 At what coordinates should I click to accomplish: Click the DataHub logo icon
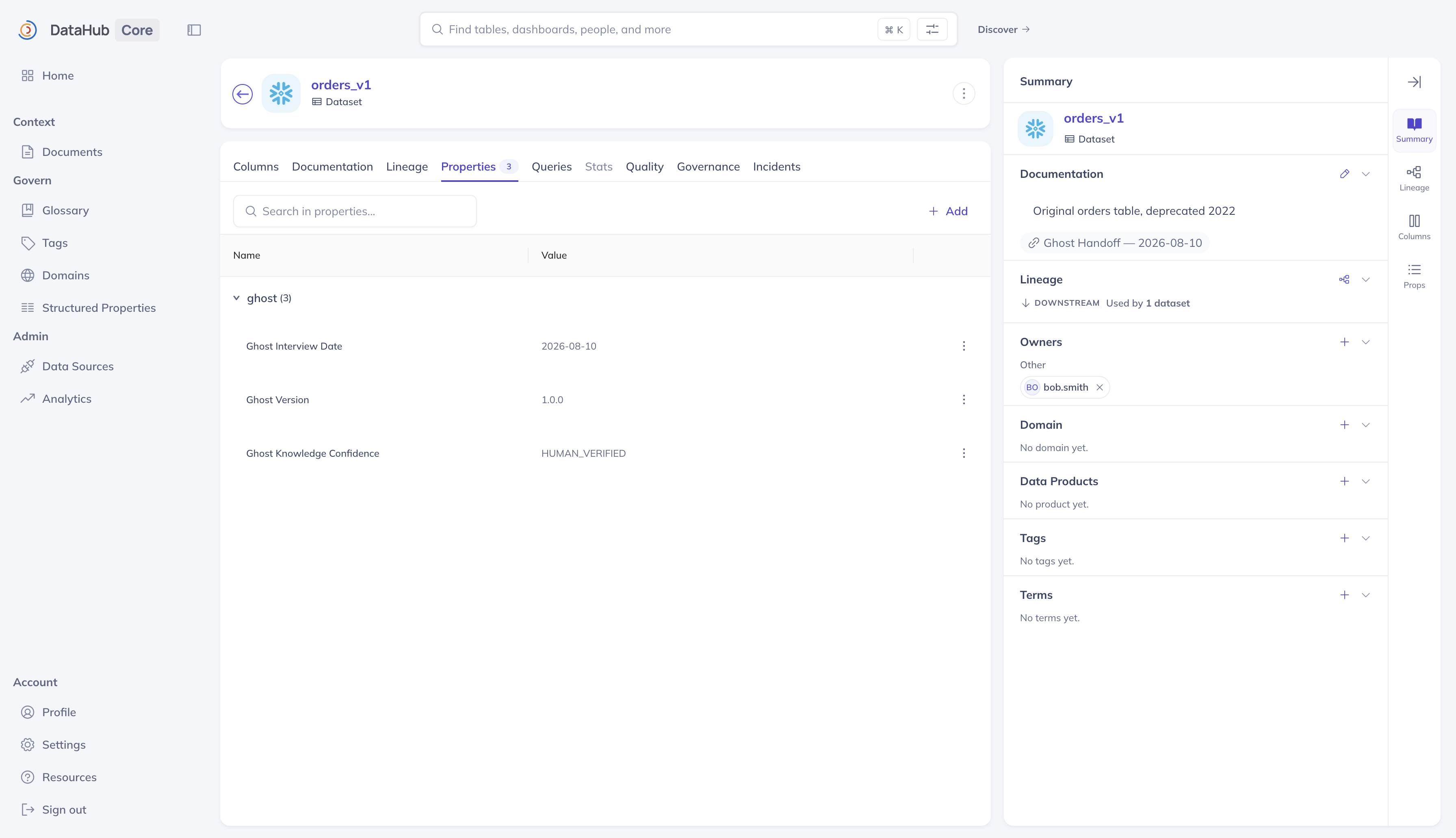[27, 30]
